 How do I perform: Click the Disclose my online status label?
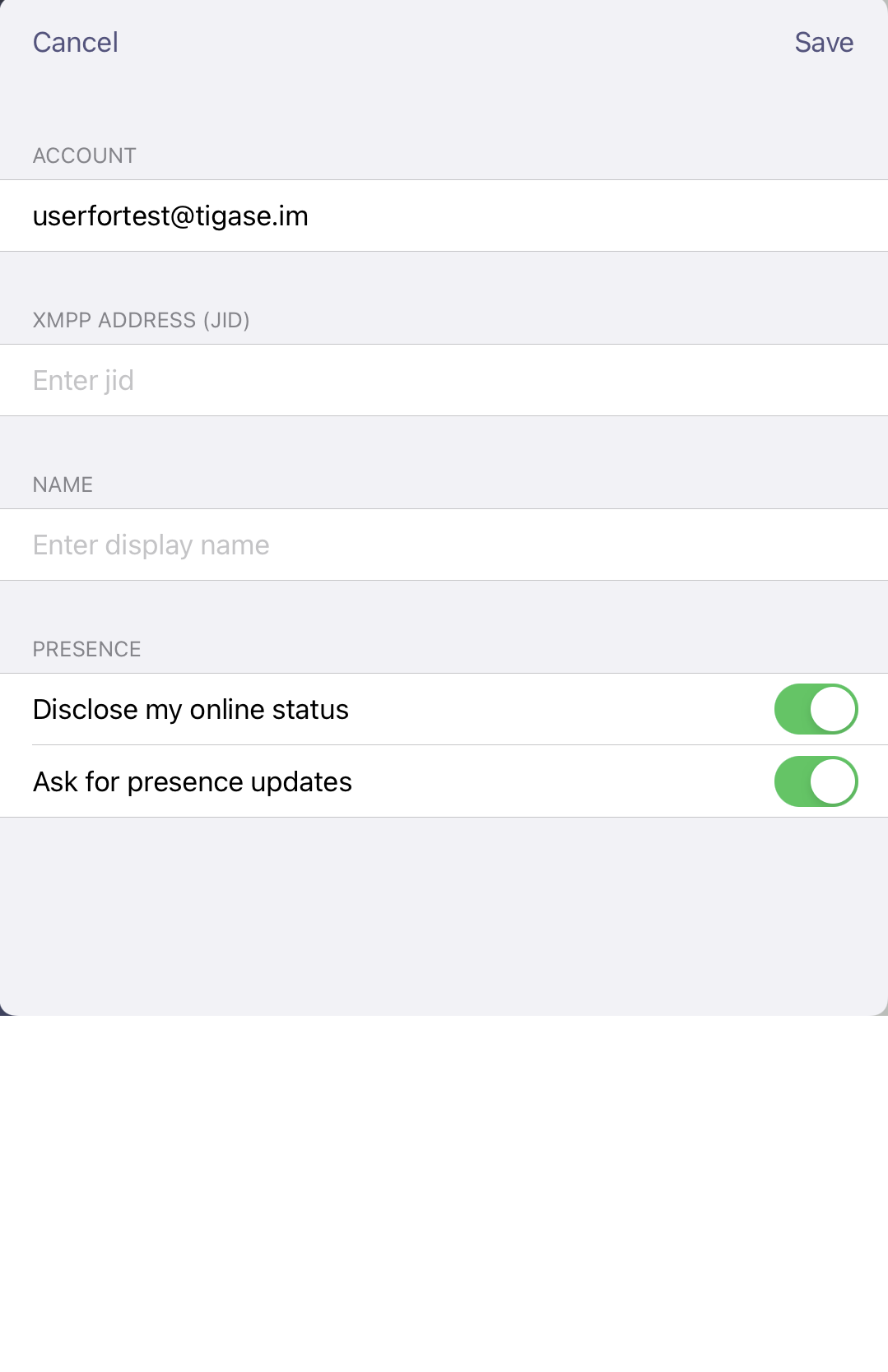point(191,709)
